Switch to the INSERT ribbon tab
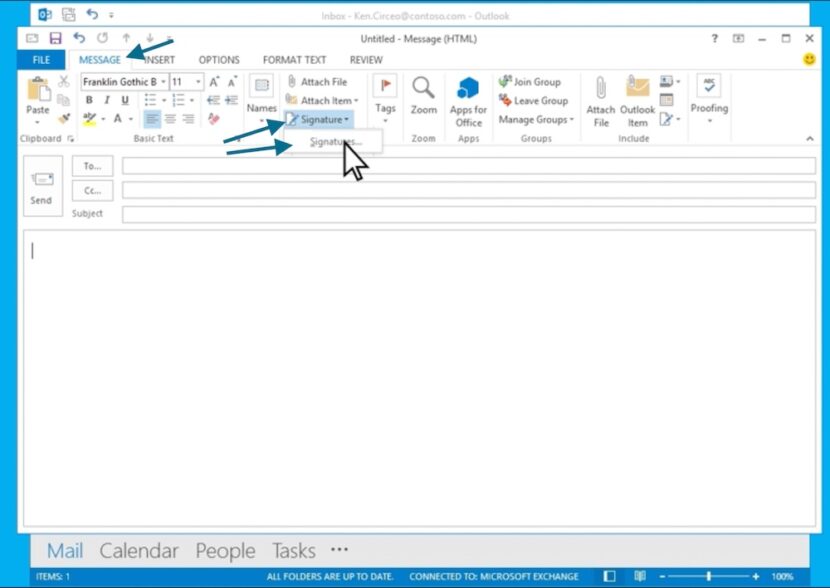This screenshot has height=588, width=830. pos(157,60)
